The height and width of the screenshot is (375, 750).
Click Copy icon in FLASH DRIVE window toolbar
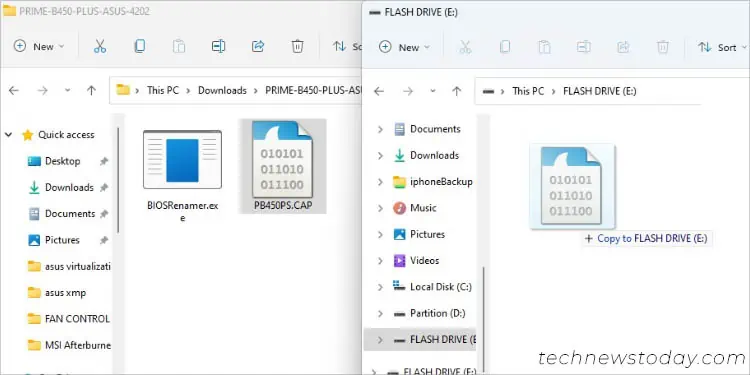pos(505,47)
